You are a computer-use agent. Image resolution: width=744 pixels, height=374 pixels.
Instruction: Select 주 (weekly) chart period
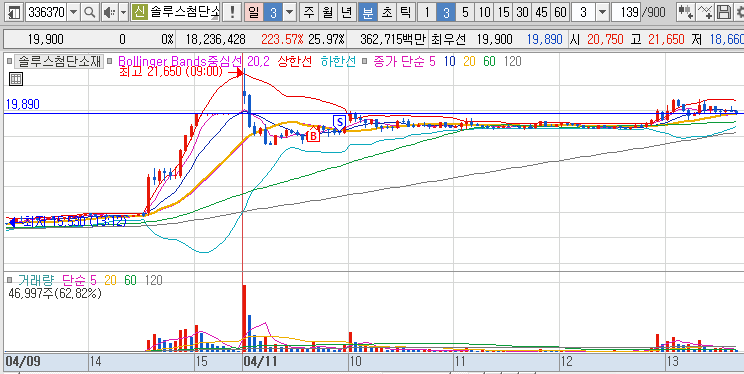[309, 12]
